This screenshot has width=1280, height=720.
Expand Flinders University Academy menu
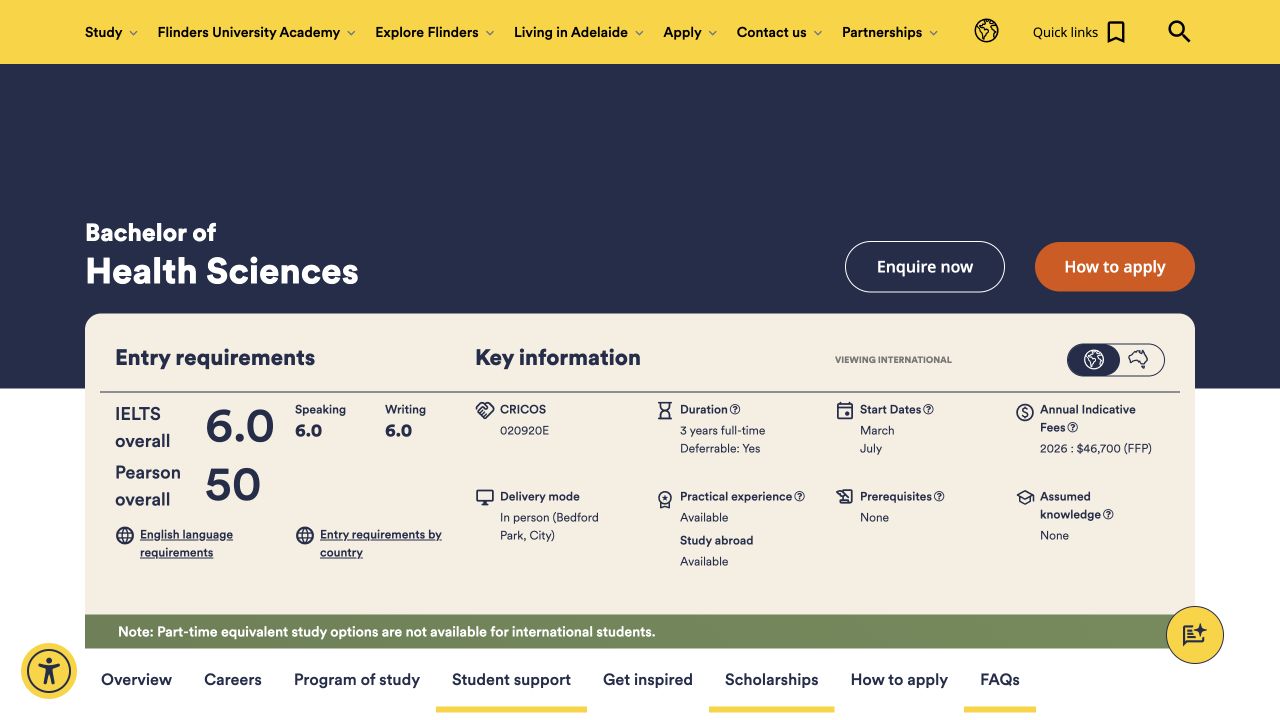tap(257, 32)
